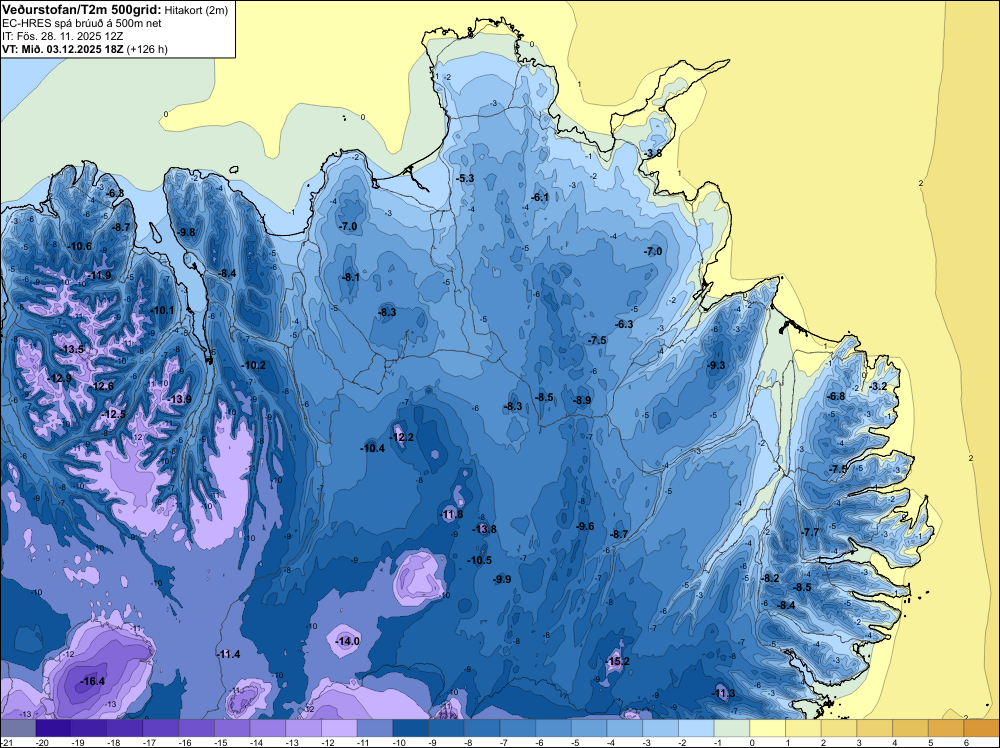Click the -8.2 temperature label

[770, 578]
